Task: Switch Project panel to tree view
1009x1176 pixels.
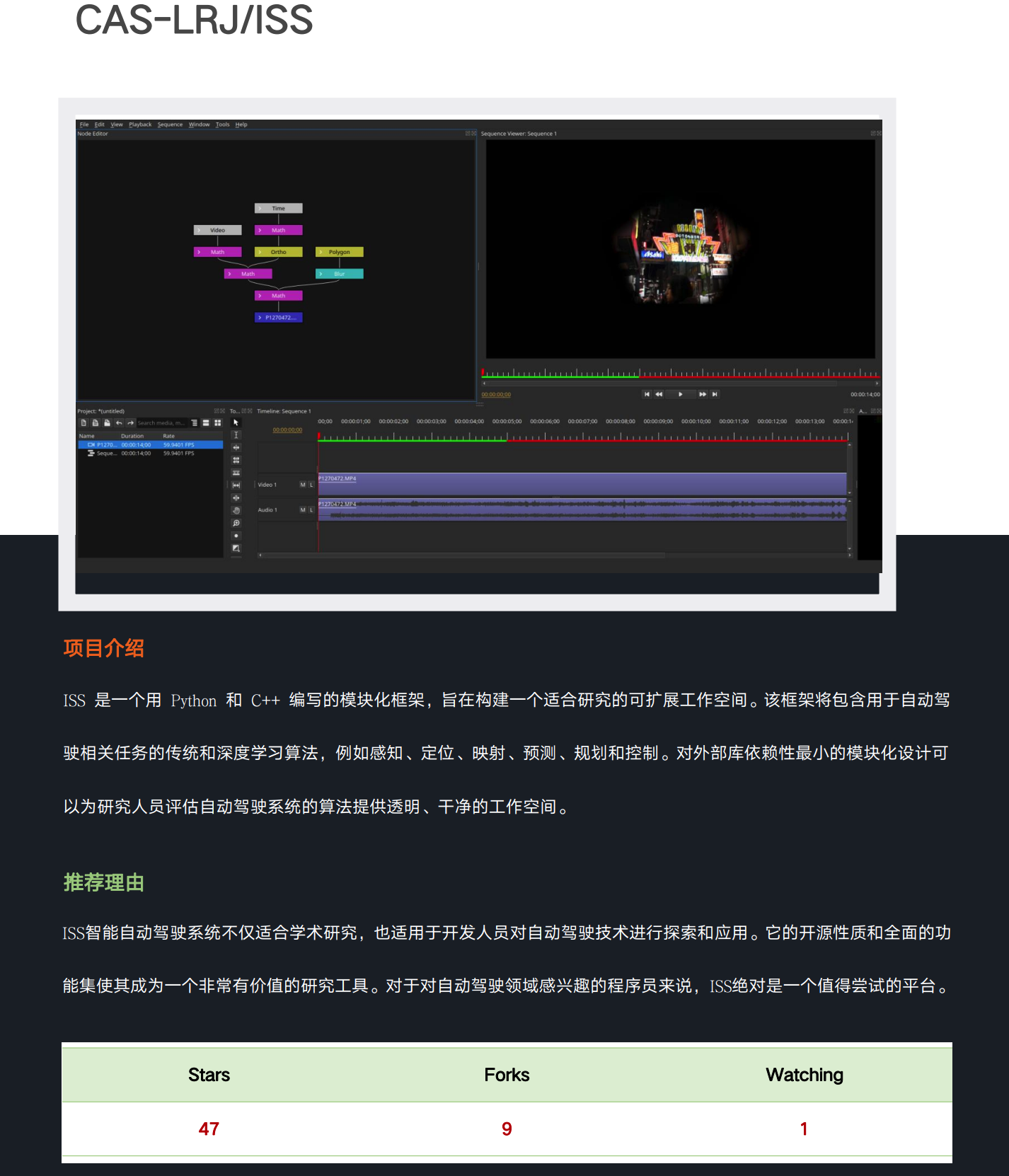Action: point(194,422)
